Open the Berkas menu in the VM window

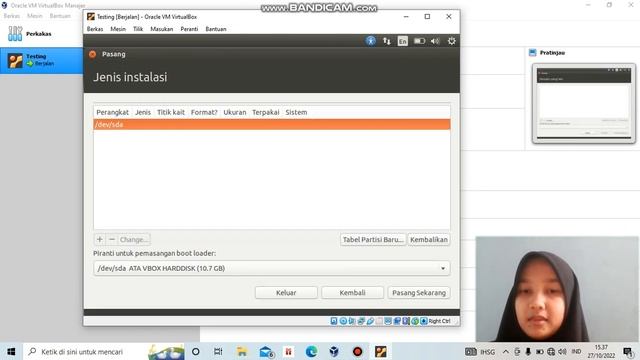coord(95,29)
